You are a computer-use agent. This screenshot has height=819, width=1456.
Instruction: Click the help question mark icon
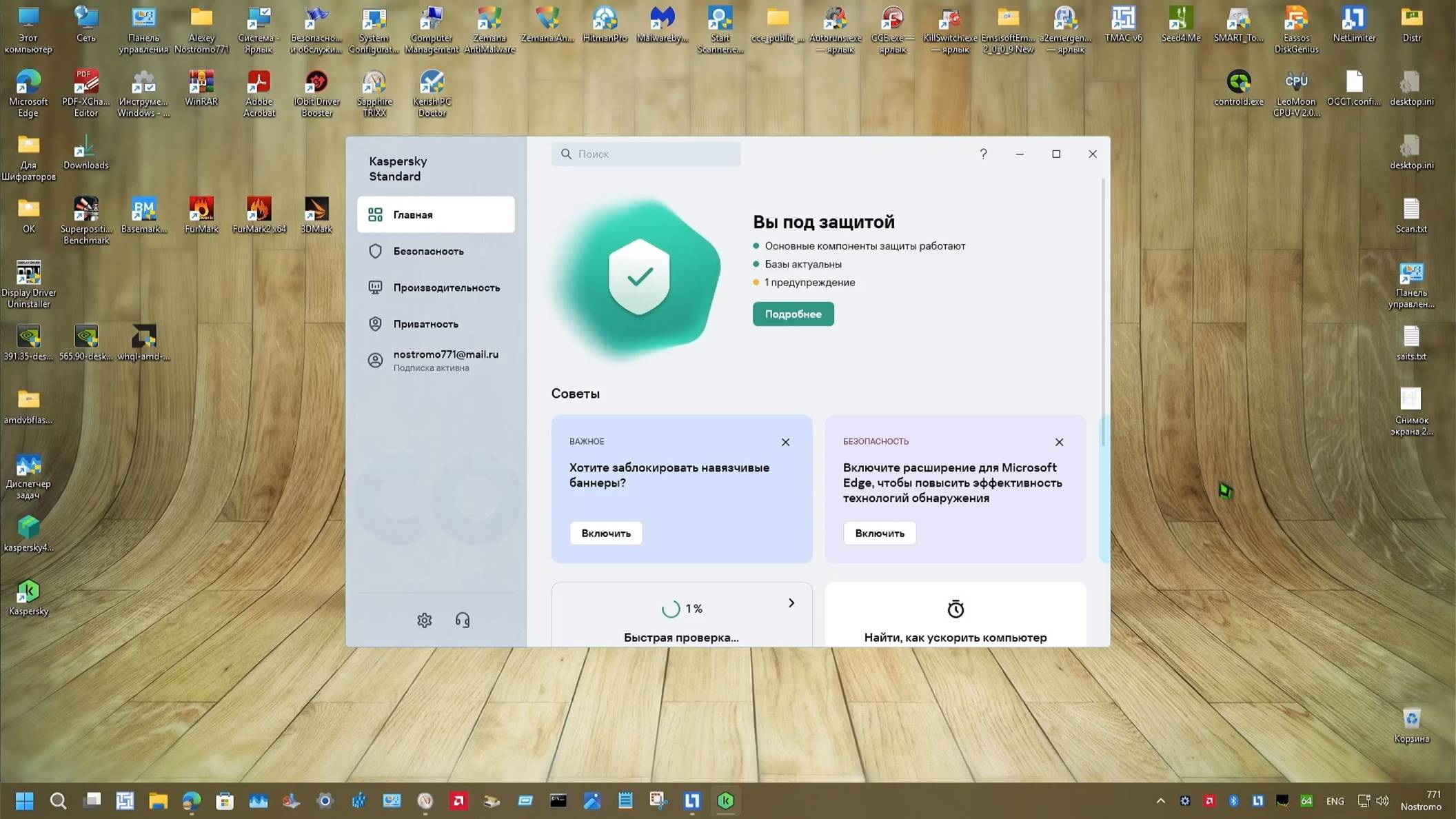[x=983, y=154]
